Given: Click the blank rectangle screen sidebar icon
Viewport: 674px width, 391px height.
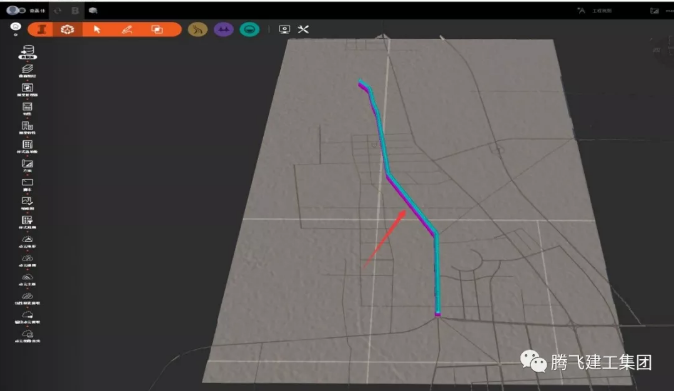Looking at the screenshot, I should point(28,184).
